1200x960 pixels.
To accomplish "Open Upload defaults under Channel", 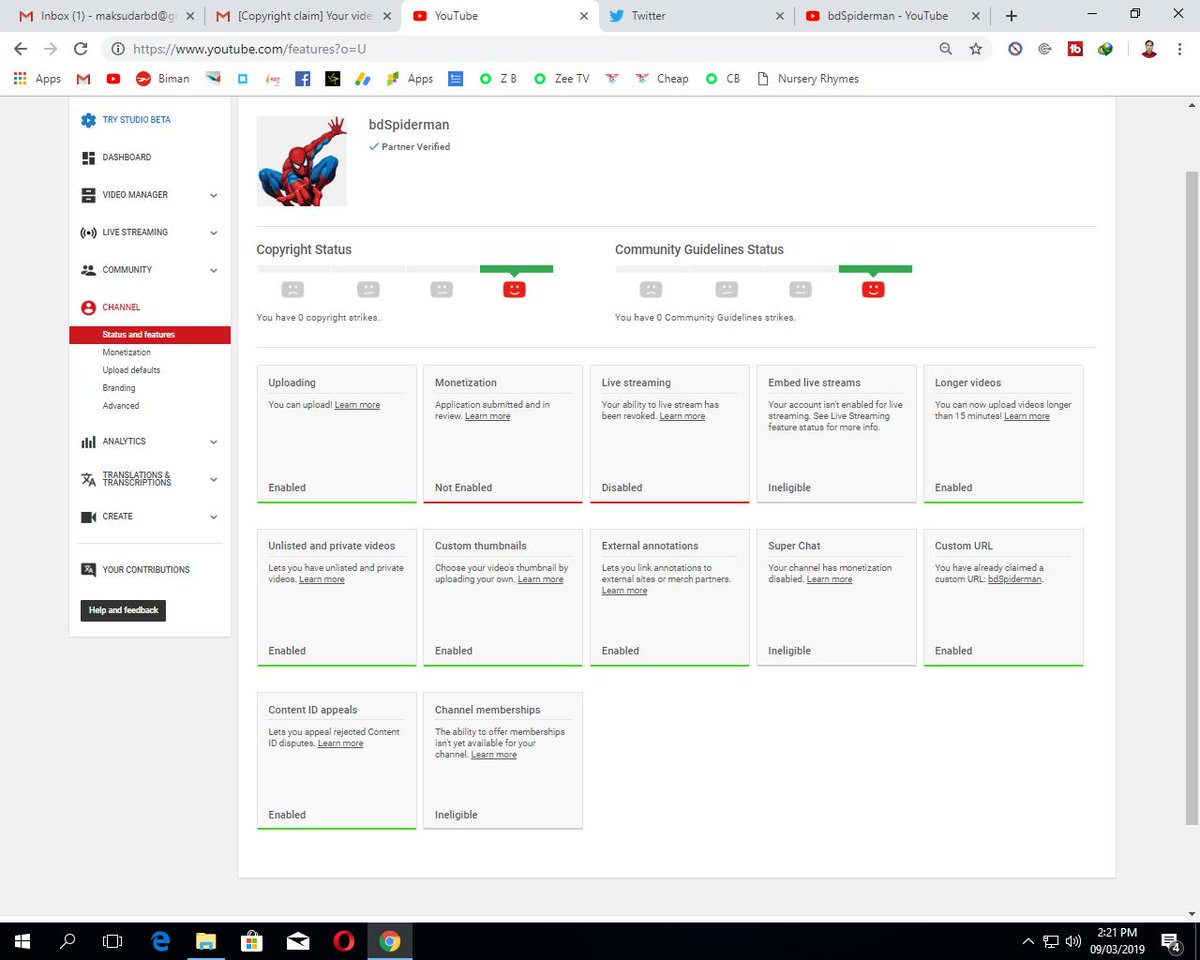I will pos(131,370).
